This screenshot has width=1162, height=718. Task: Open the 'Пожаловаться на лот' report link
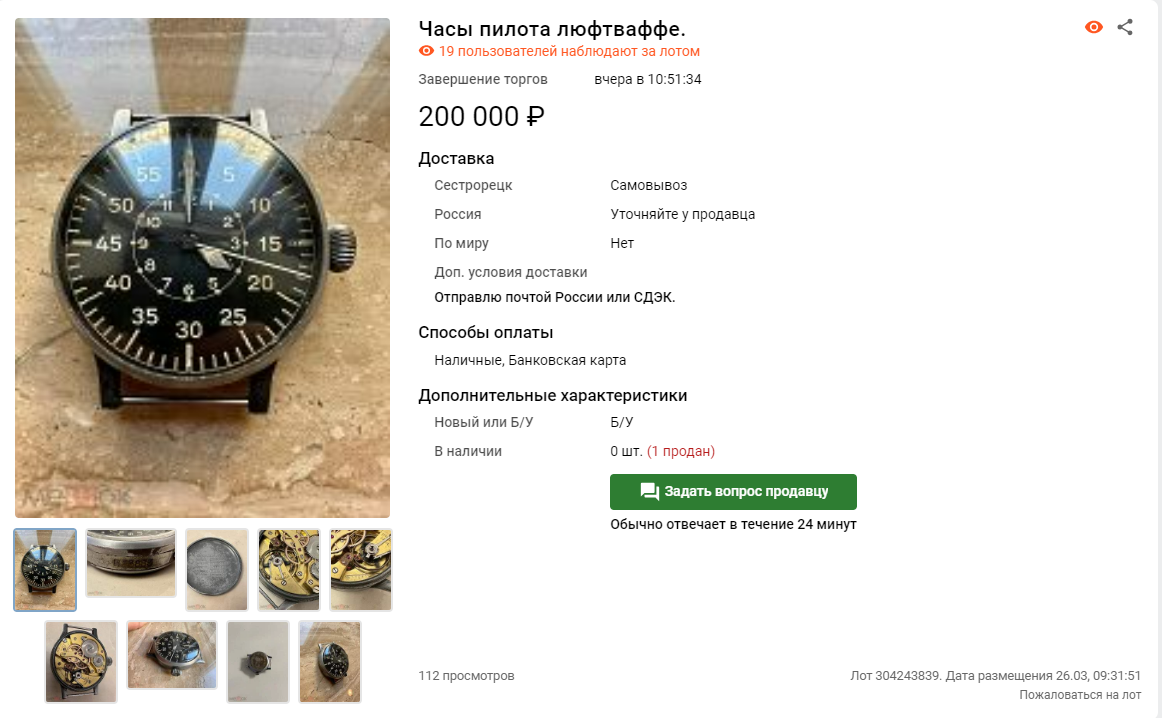(x=1080, y=695)
